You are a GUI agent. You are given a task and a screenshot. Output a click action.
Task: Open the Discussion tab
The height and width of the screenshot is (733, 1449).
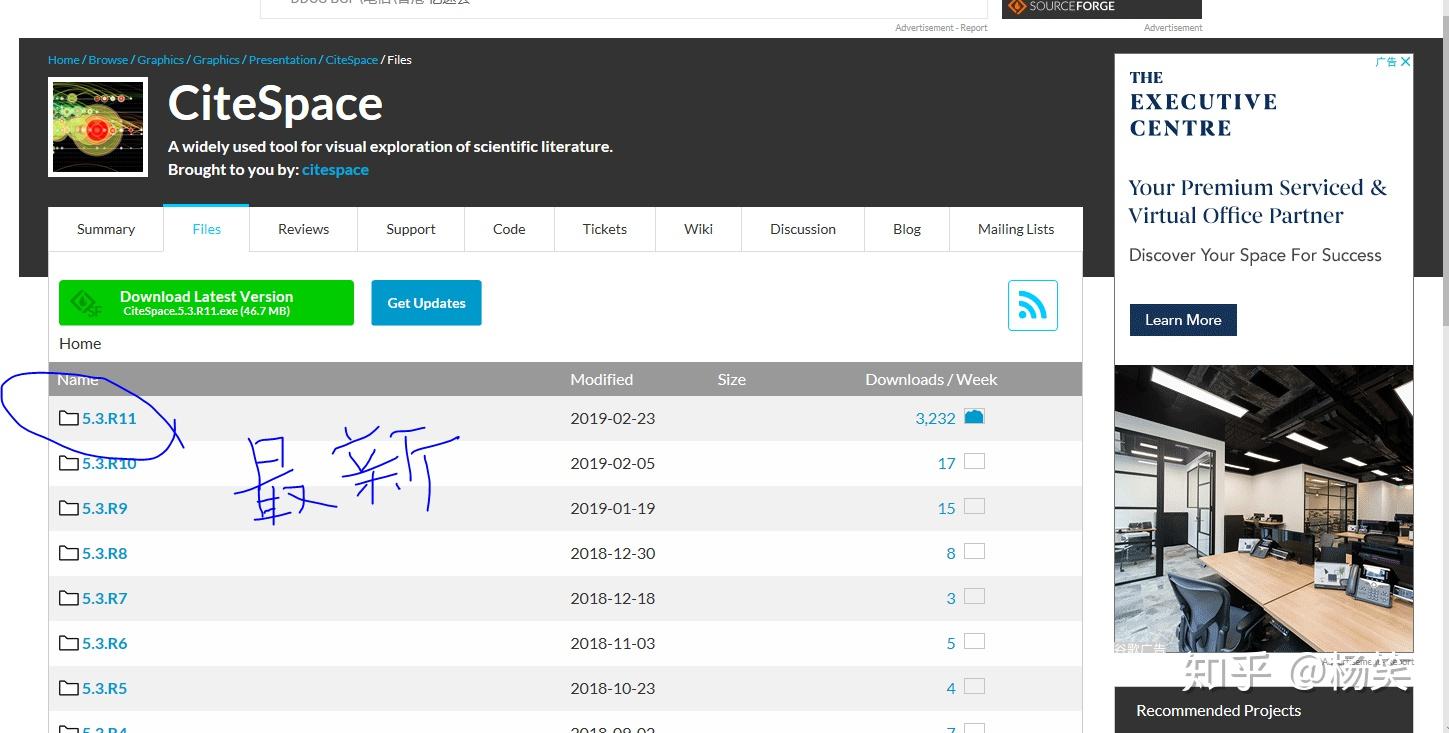pyautogui.click(x=803, y=229)
